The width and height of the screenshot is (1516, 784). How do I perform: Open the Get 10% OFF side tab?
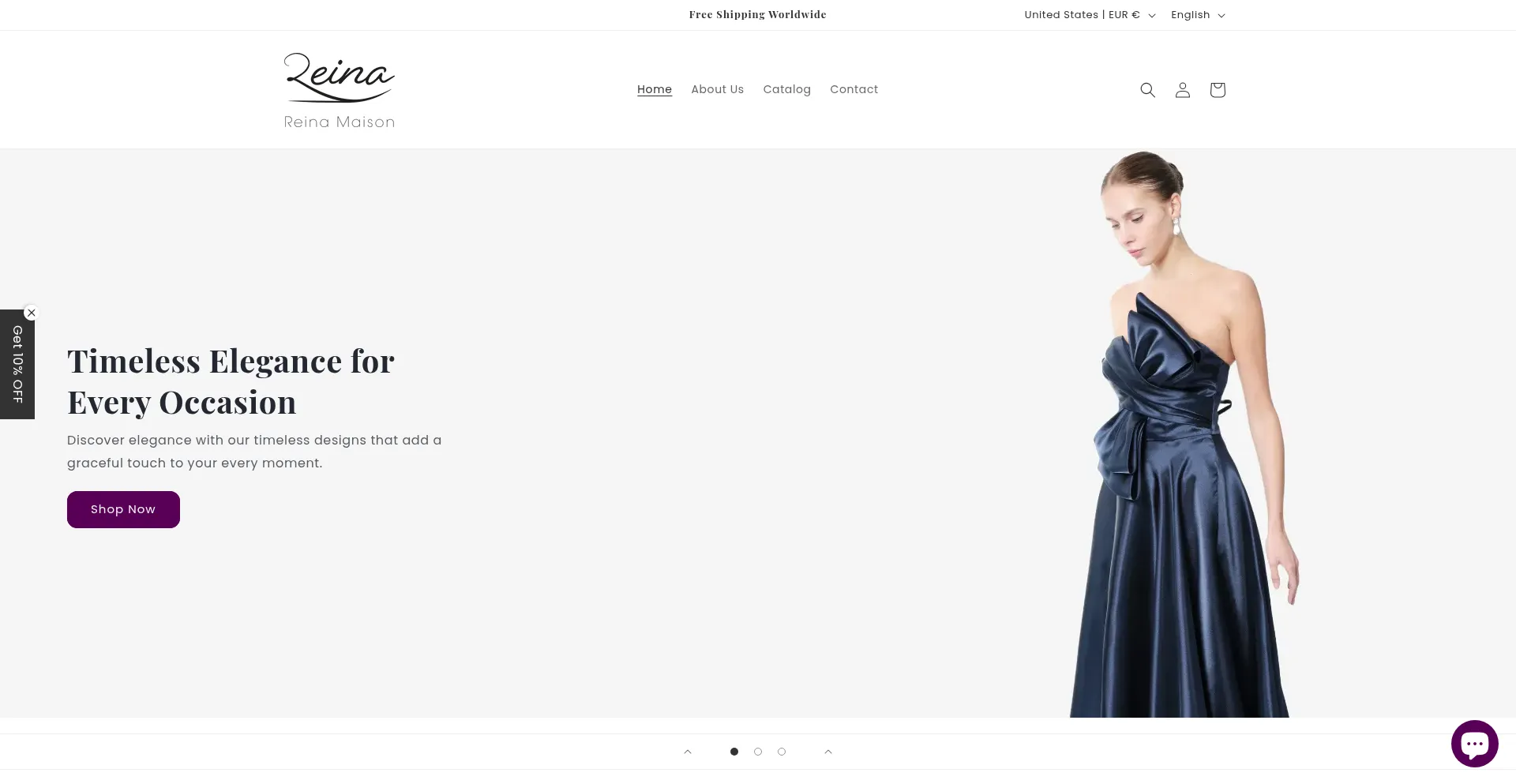click(x=17, y=365)
